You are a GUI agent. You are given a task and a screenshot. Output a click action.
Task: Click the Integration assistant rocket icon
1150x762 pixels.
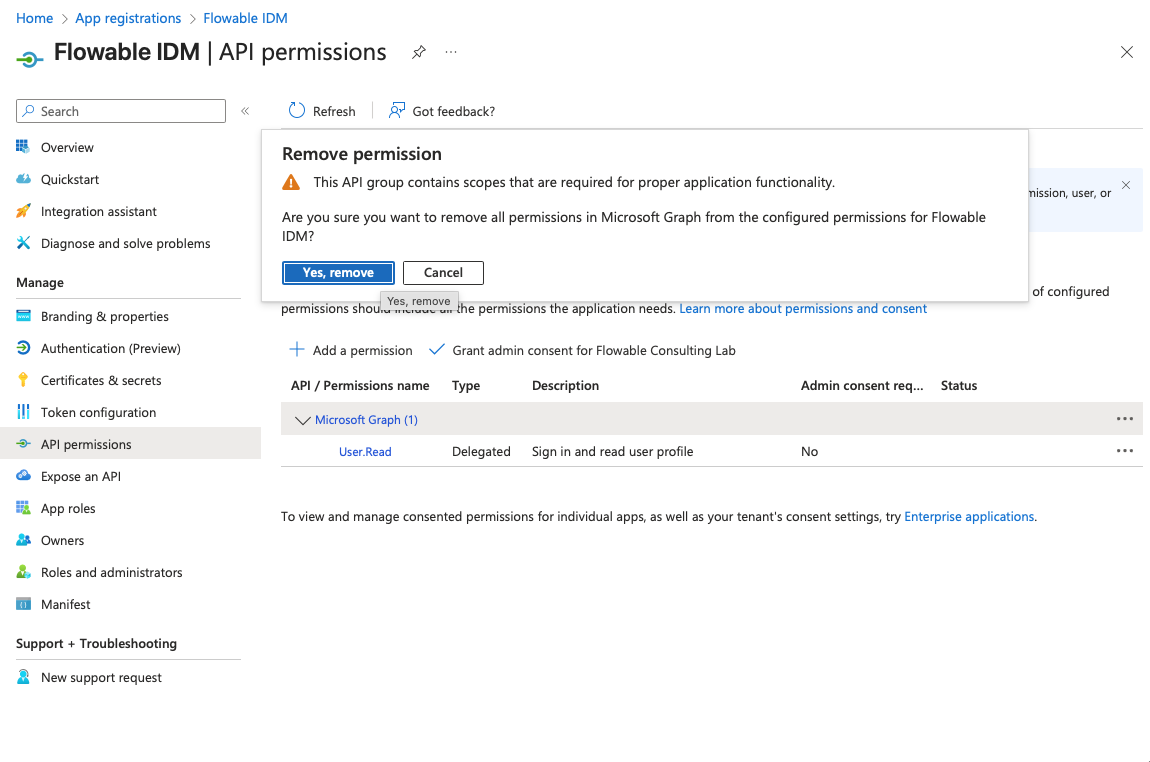point(23,212)
